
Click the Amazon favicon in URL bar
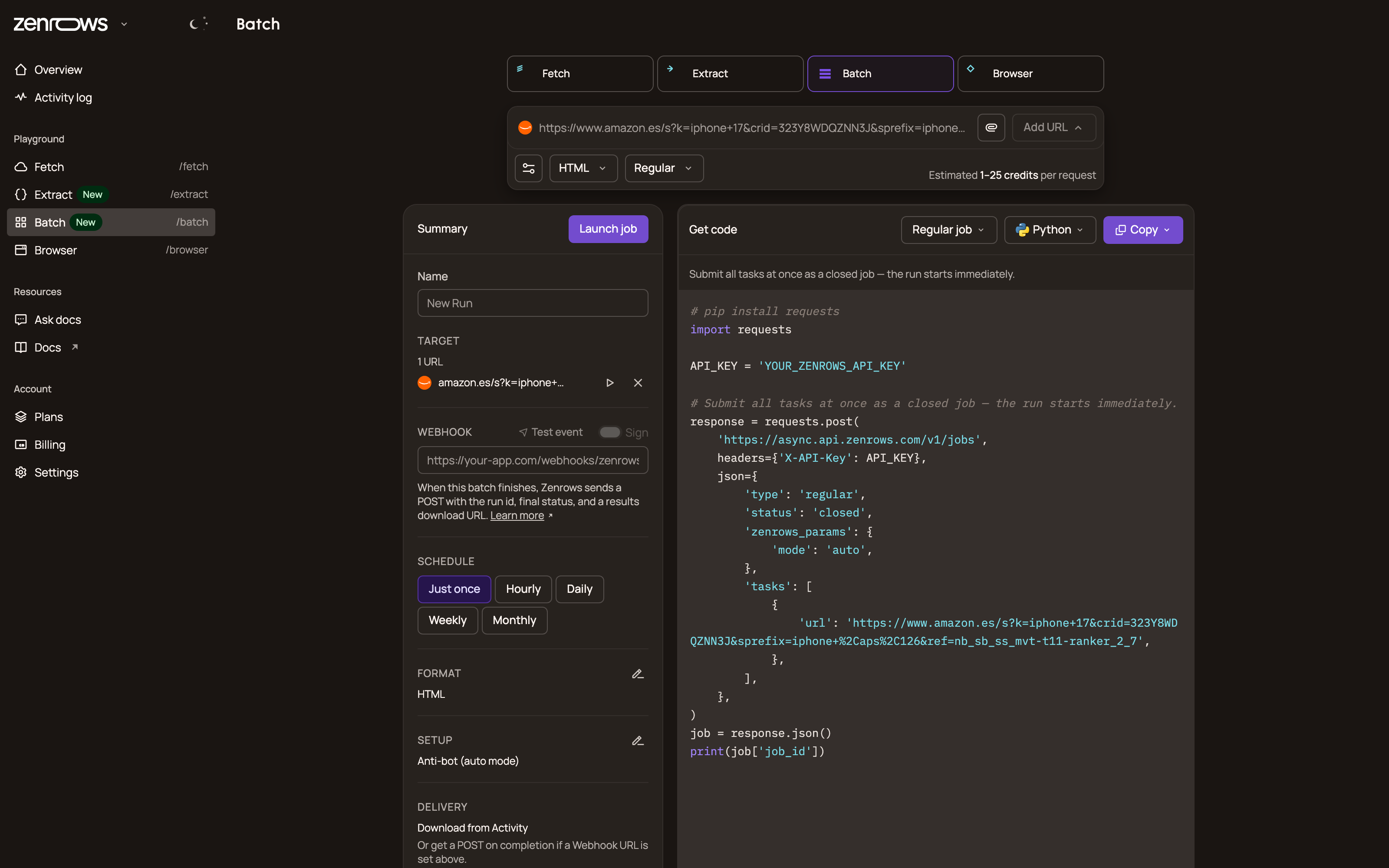pyautogui.click(x=525, y=128)
